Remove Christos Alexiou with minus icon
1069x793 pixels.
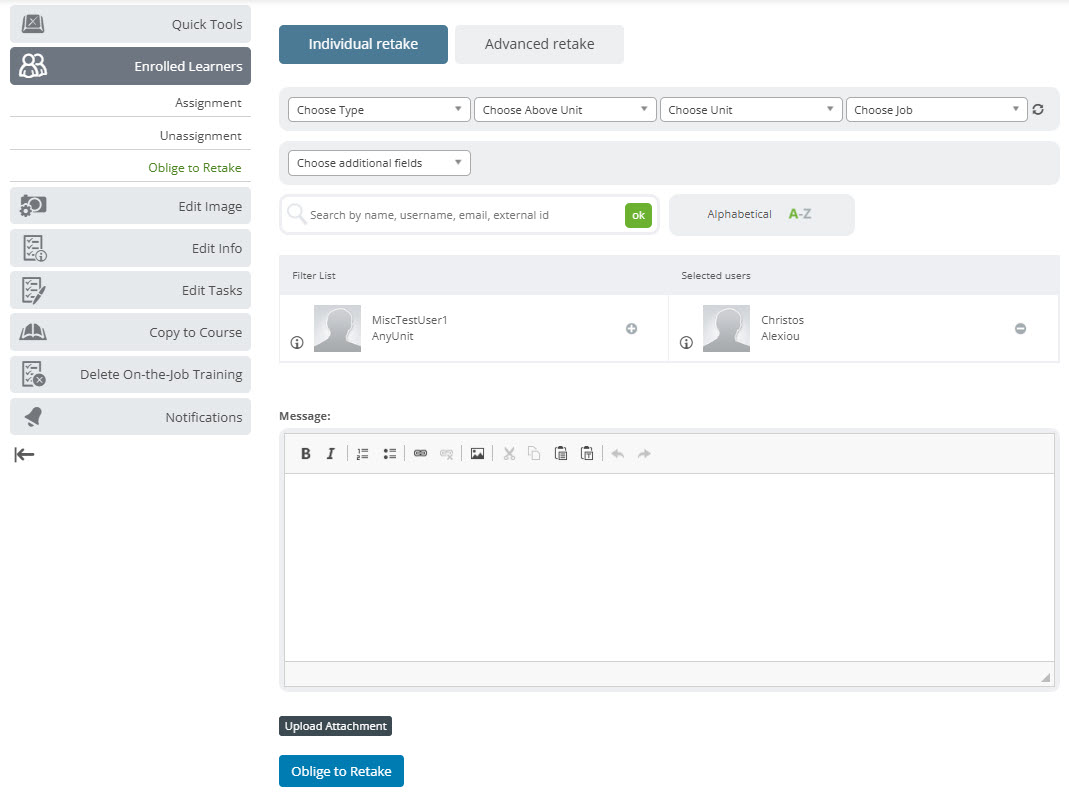[1020, 329]
